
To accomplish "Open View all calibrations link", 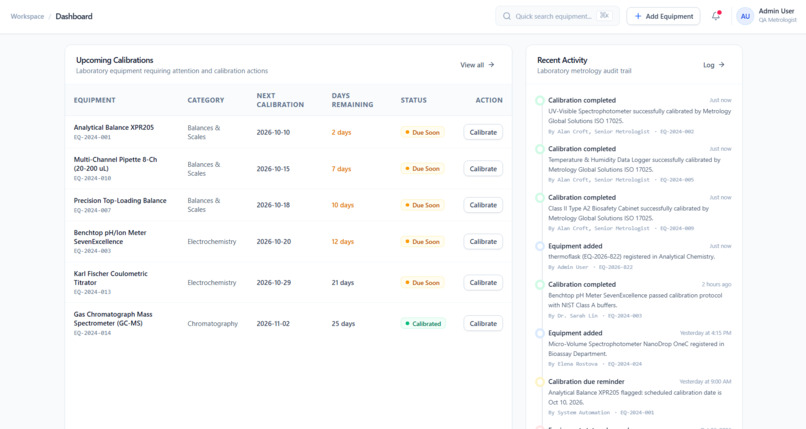I will [x=477, y=65].
